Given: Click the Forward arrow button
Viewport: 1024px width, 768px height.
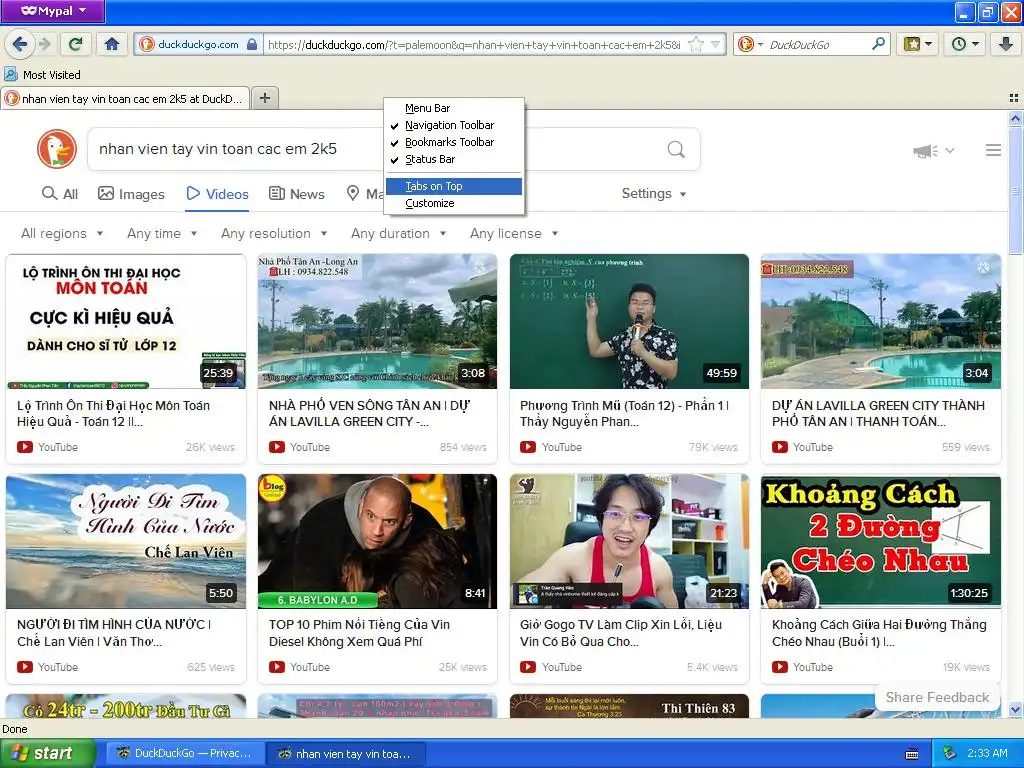Looking at the screenshot, I should 44,44.
